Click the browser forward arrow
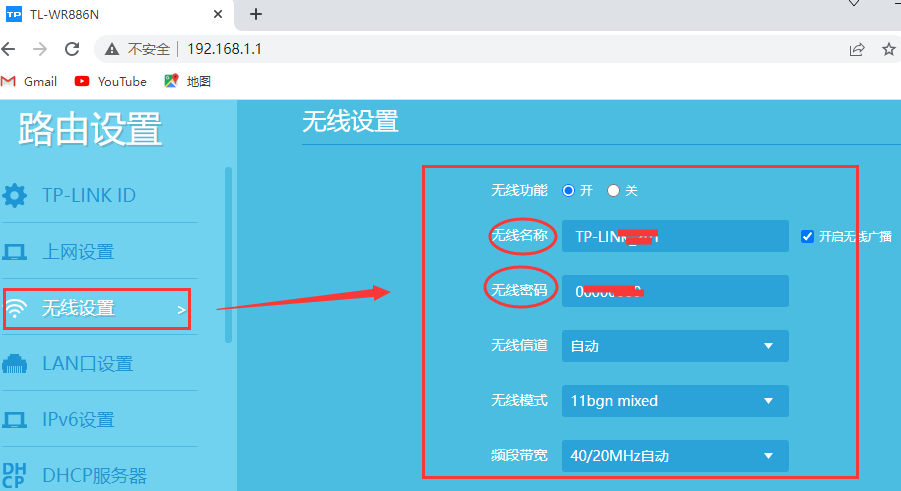 tap(40, 49)
